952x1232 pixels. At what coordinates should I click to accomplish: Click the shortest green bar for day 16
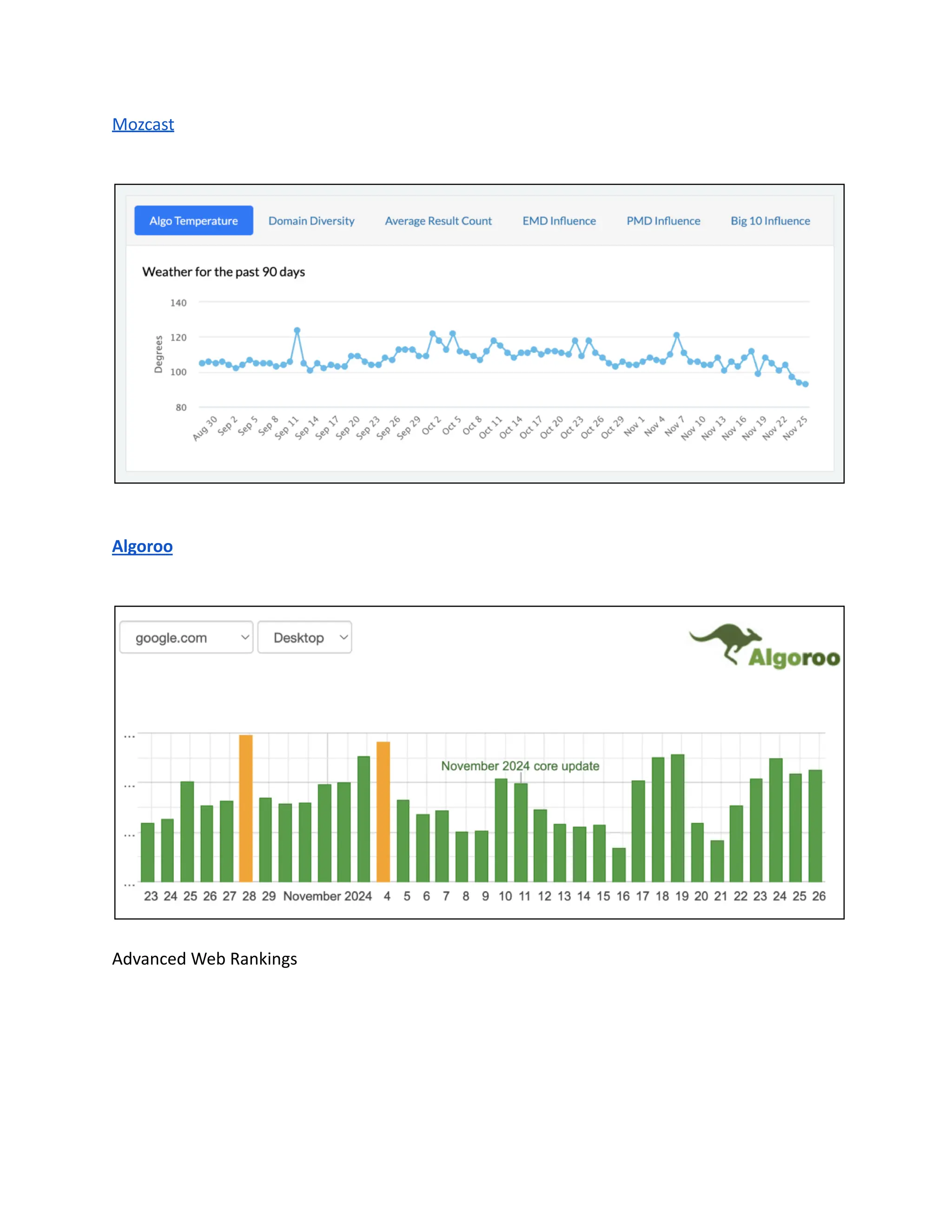click(x=619, y=865)
